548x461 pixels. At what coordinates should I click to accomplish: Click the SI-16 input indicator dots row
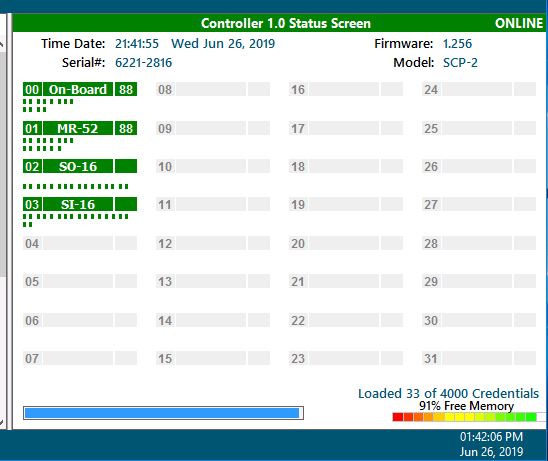75,220
